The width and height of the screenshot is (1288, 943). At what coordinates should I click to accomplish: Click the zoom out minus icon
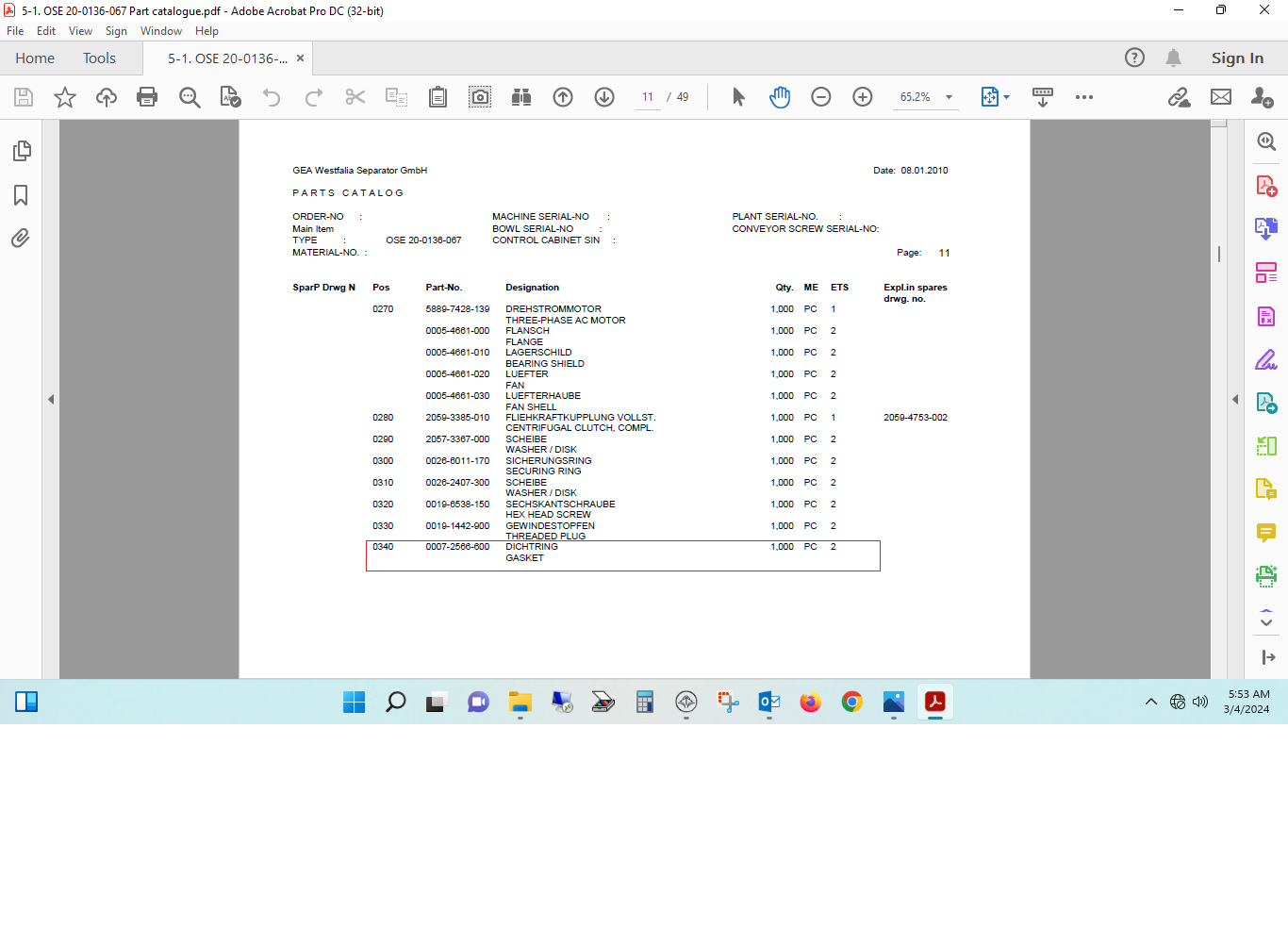(x=821, y=97)
